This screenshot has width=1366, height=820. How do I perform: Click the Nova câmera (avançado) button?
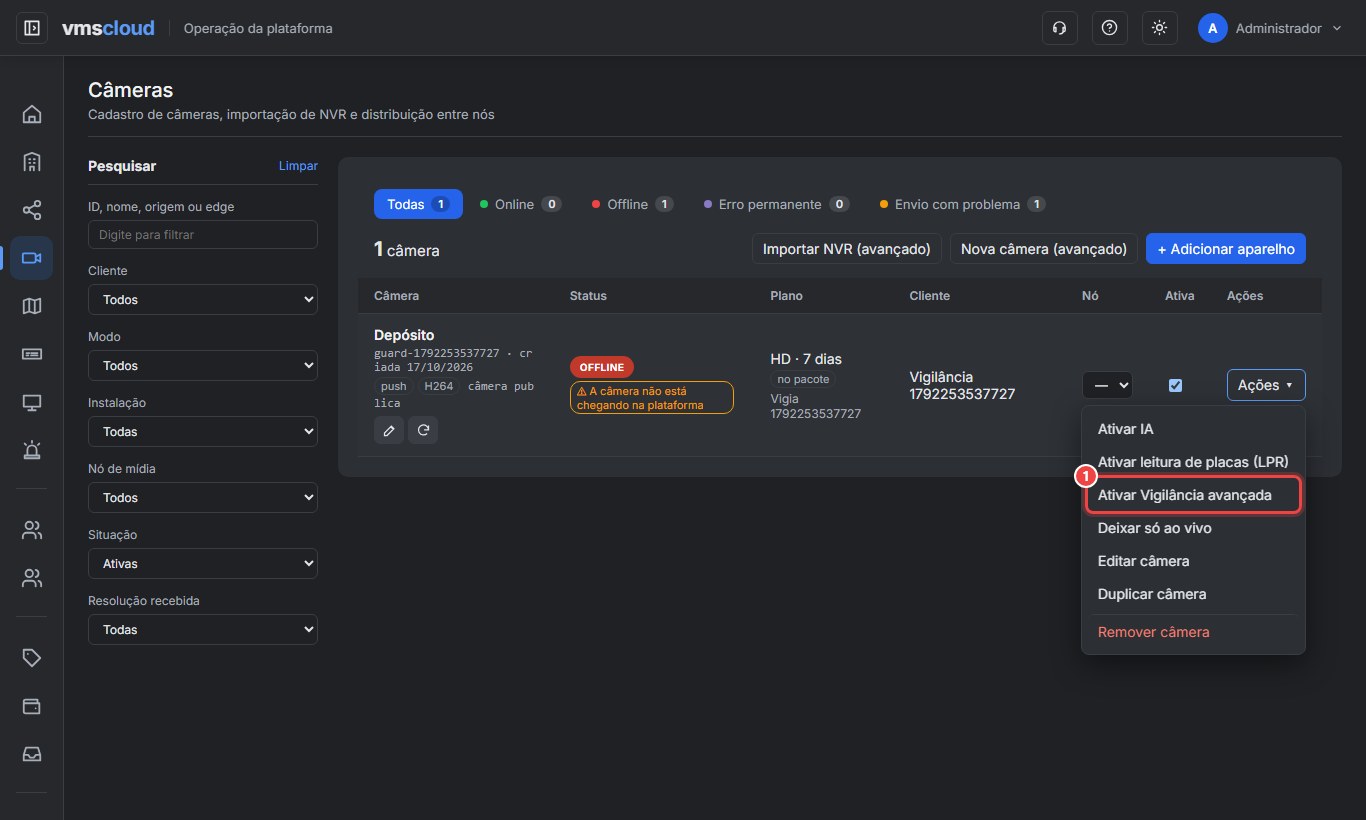coord(1044,249)
